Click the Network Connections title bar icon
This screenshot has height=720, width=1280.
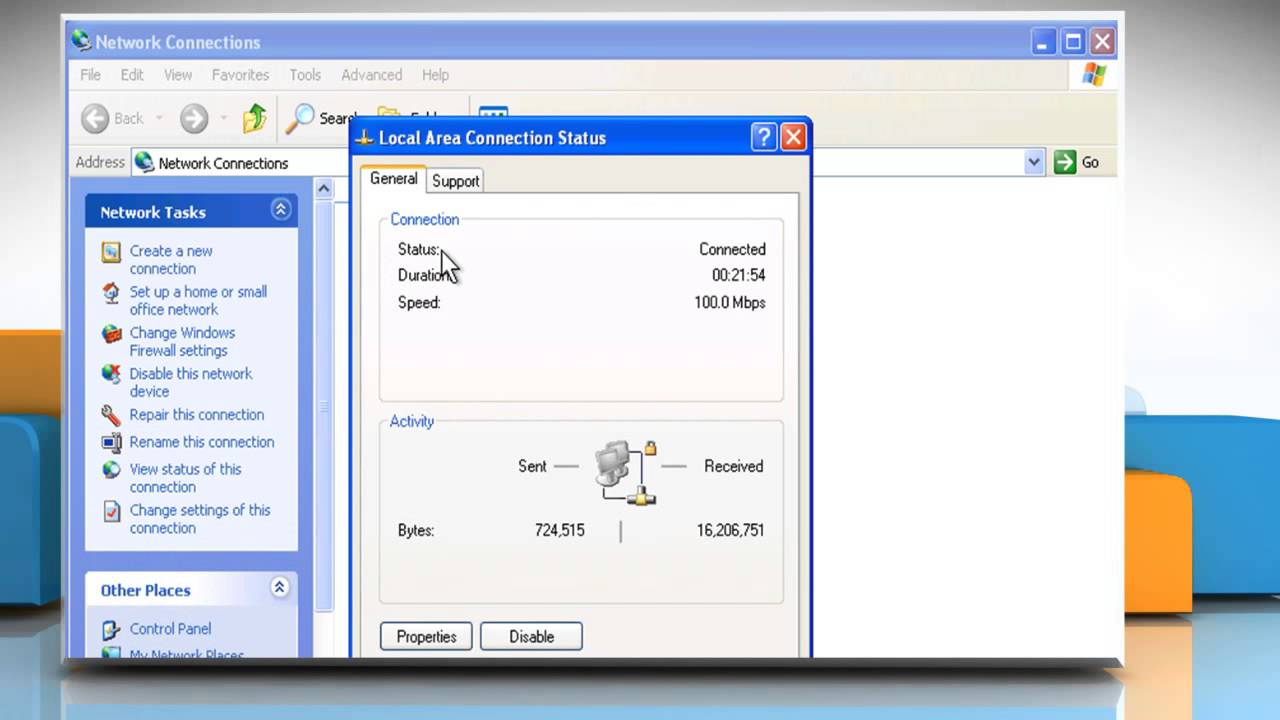pos(81,41)
